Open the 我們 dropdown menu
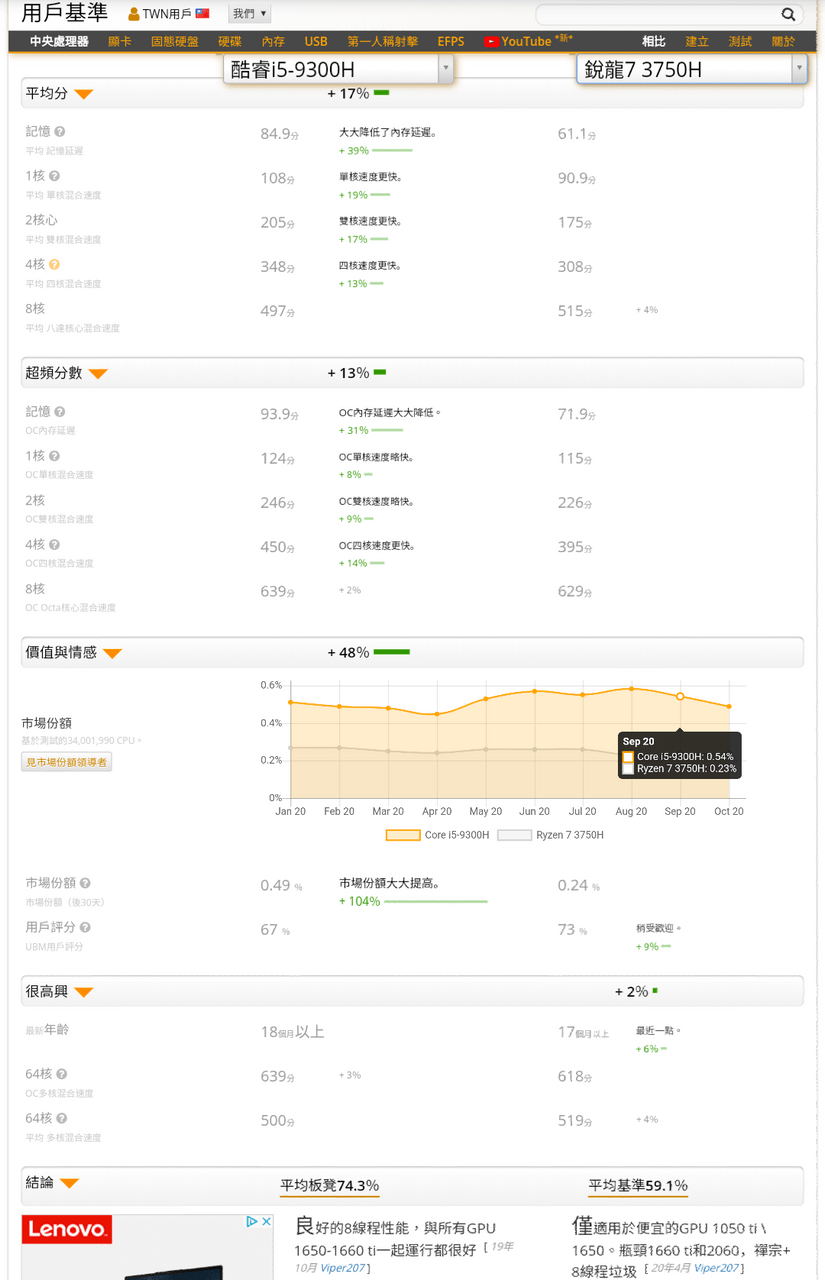The image size is (825, 1280). [x=249, y=14]
